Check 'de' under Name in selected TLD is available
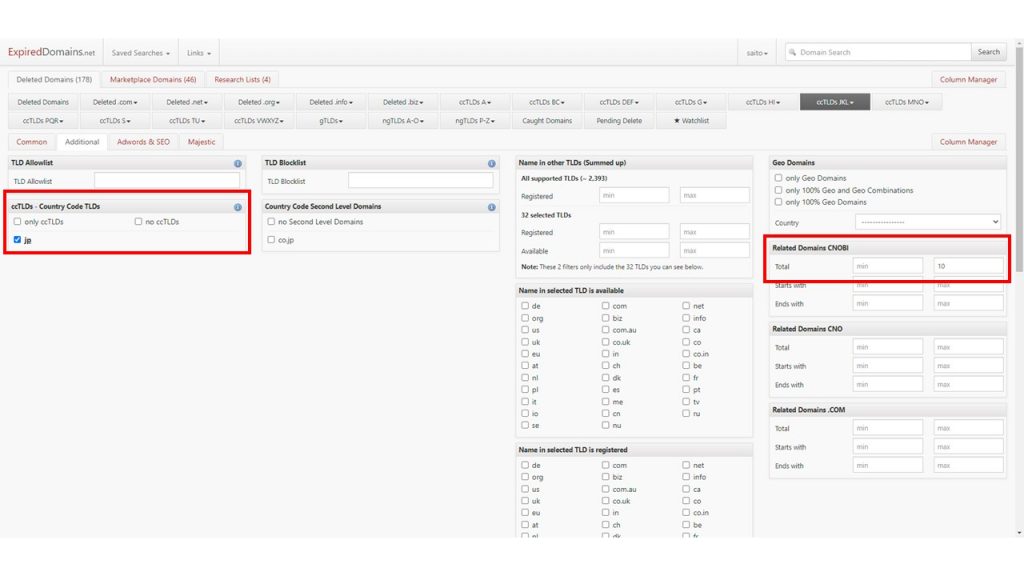 click(525, 306)
